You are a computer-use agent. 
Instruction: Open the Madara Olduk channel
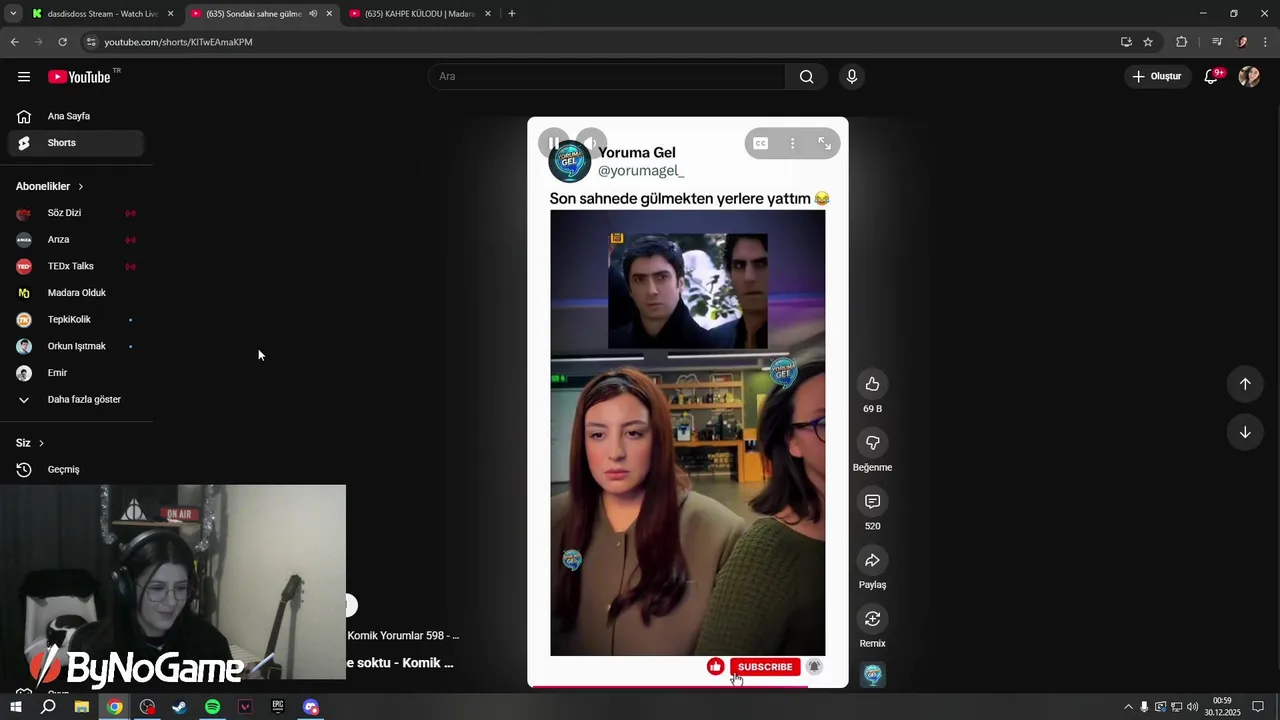pyautogui.click(x=76, y=293)
